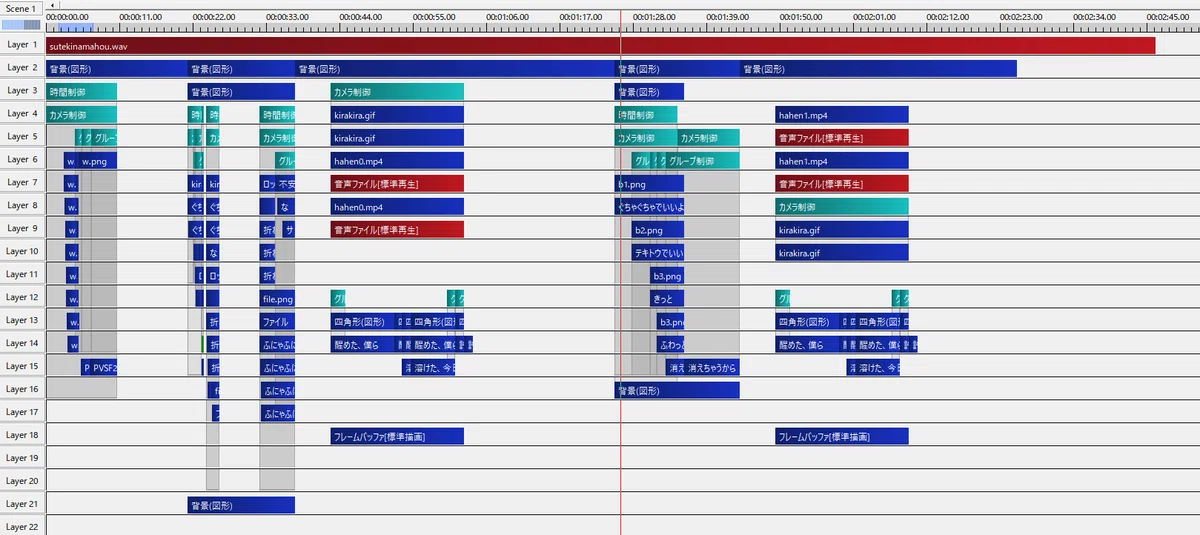Select the PVSF2 clip on Layer 15
The width and height of the screenshot is (1200, 535).
pyautogui.click(x=104, y=368)
